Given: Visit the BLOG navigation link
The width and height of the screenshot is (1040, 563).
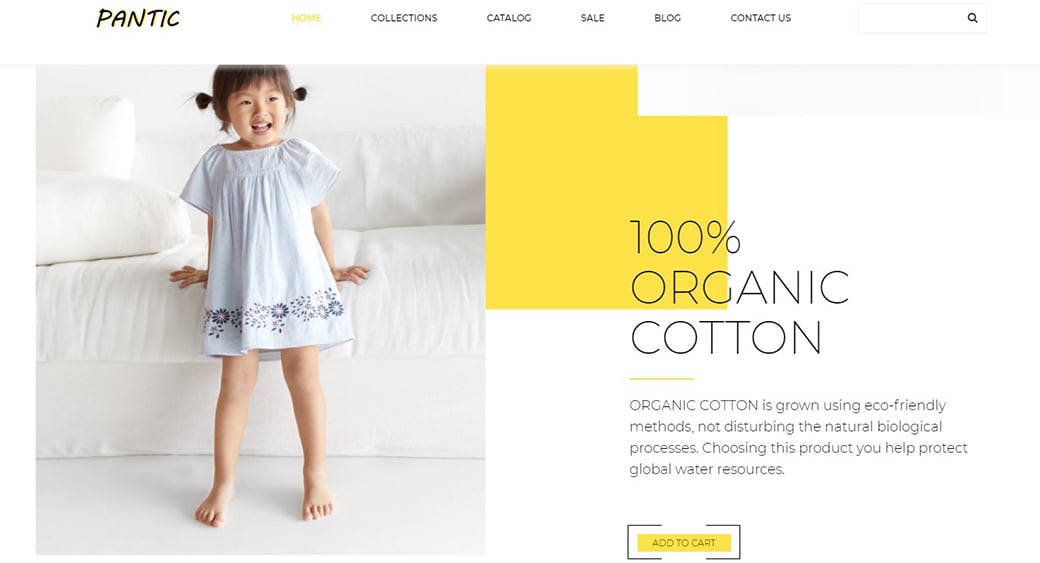Looking at the screenshot, I should coord(667,18).
